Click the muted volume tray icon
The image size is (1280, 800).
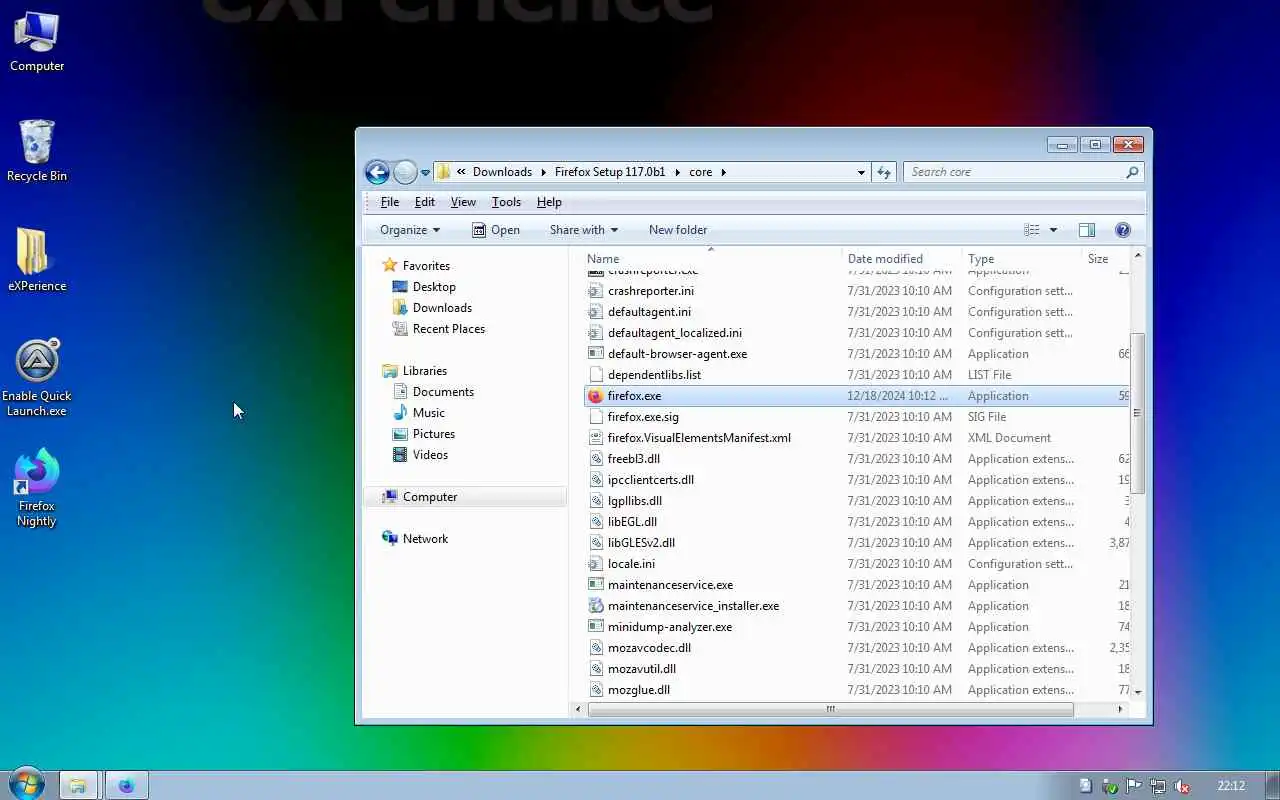[x=1181, y=786]
